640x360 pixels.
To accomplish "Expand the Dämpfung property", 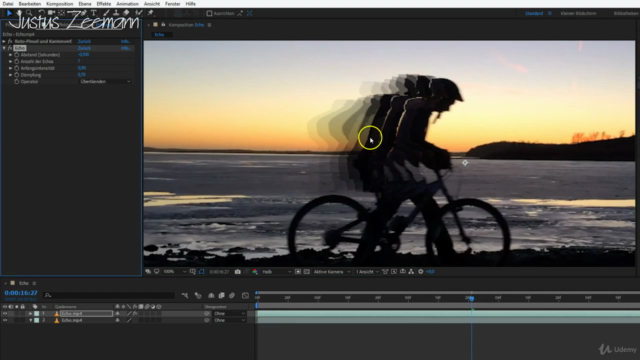I will [x=11, y=75].
